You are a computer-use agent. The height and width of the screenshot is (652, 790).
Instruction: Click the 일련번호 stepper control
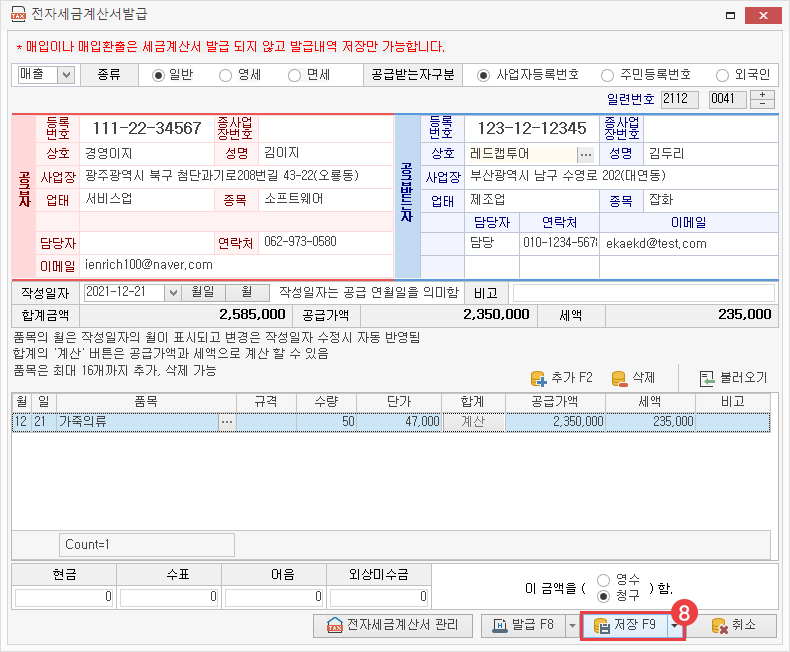[762, 99]
